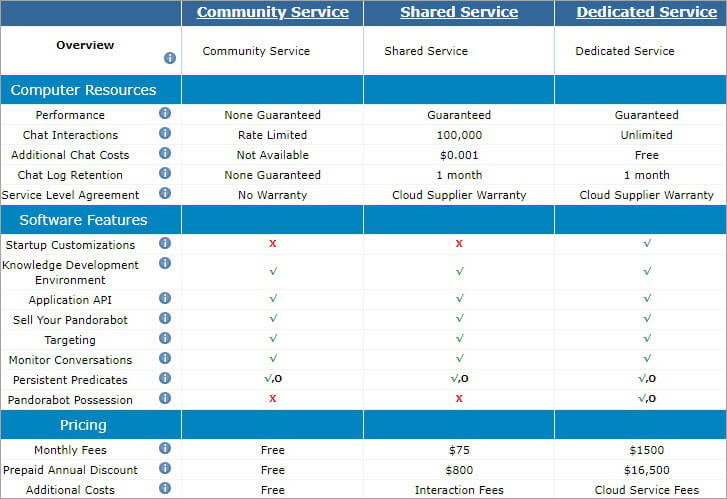Click the $0.001 additional chat cost
Viewport: 727px width, 499px height.
[x=459, y=155]
